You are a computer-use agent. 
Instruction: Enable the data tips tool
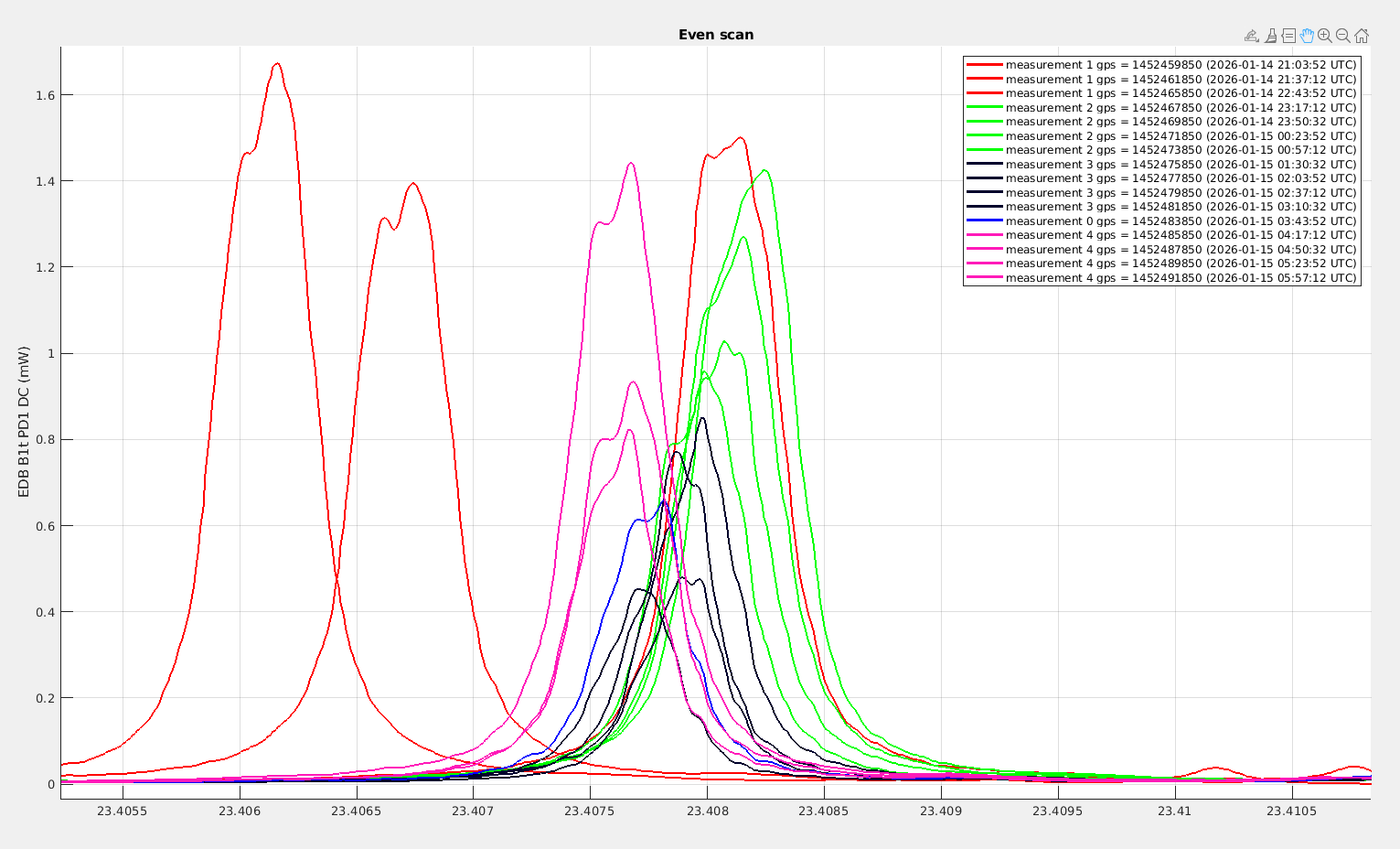[x=1288, y=36]
